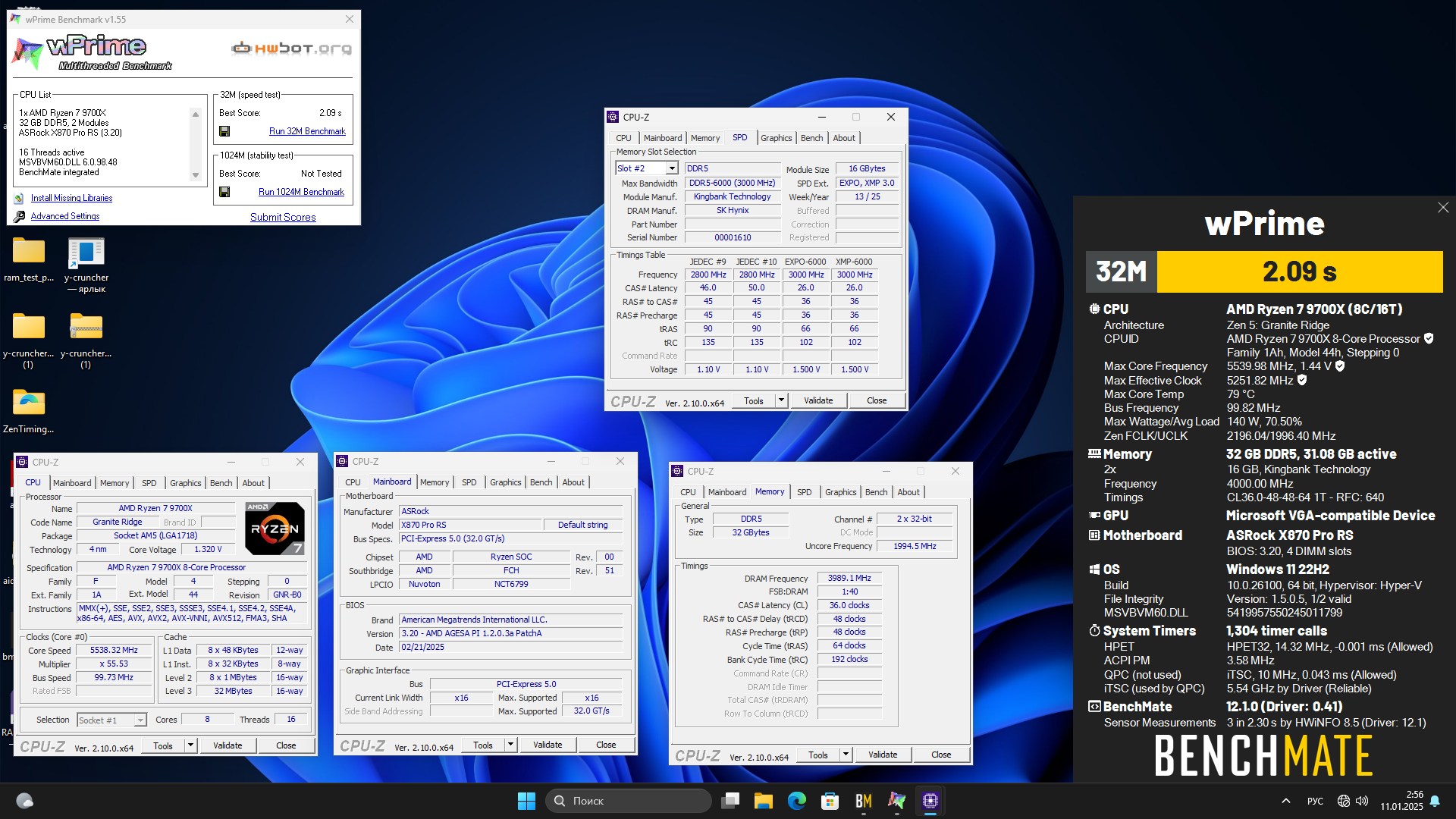Click the Install Missing Libraries link
Viewport: 1456px width, 819px height.
tap(71, 198)
